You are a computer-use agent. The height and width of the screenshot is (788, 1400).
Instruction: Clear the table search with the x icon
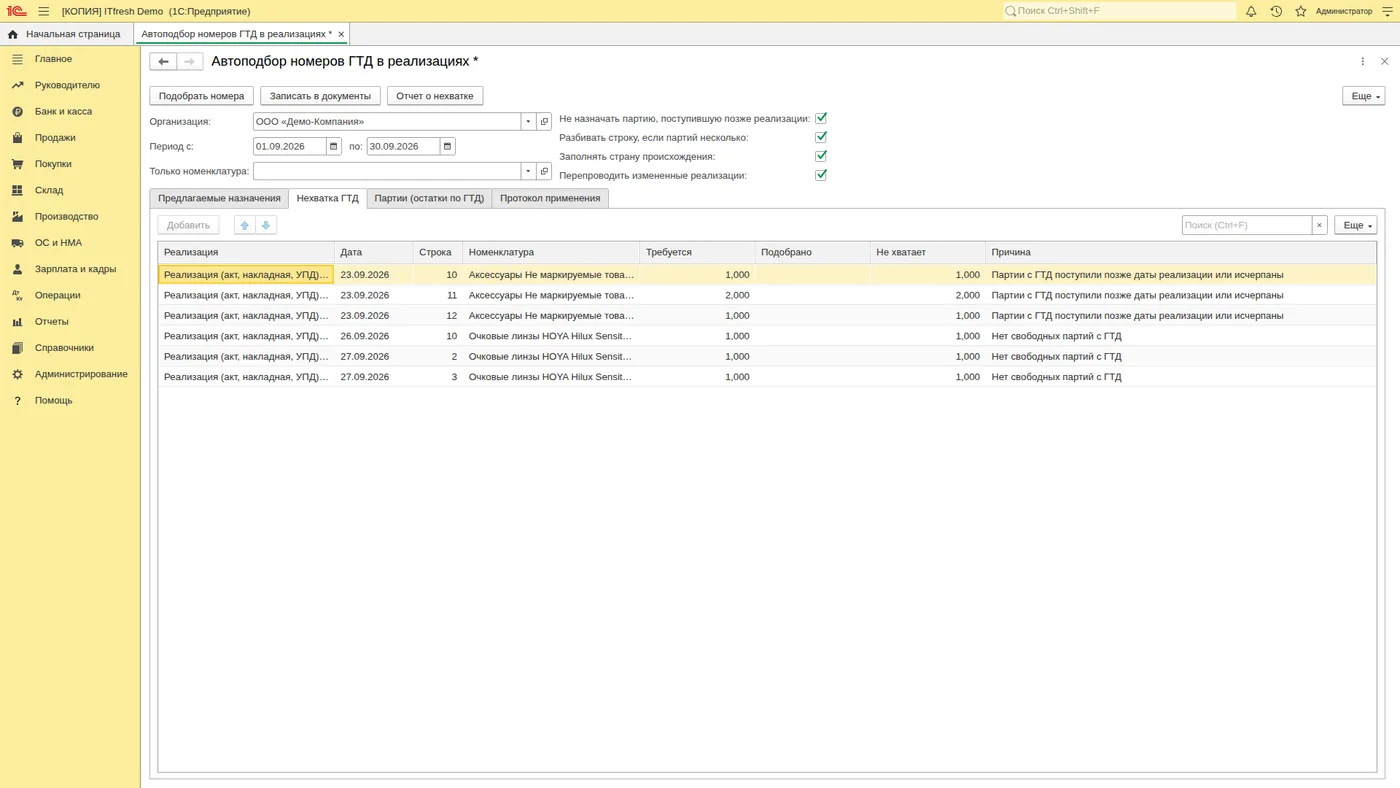click(1319, 225)
